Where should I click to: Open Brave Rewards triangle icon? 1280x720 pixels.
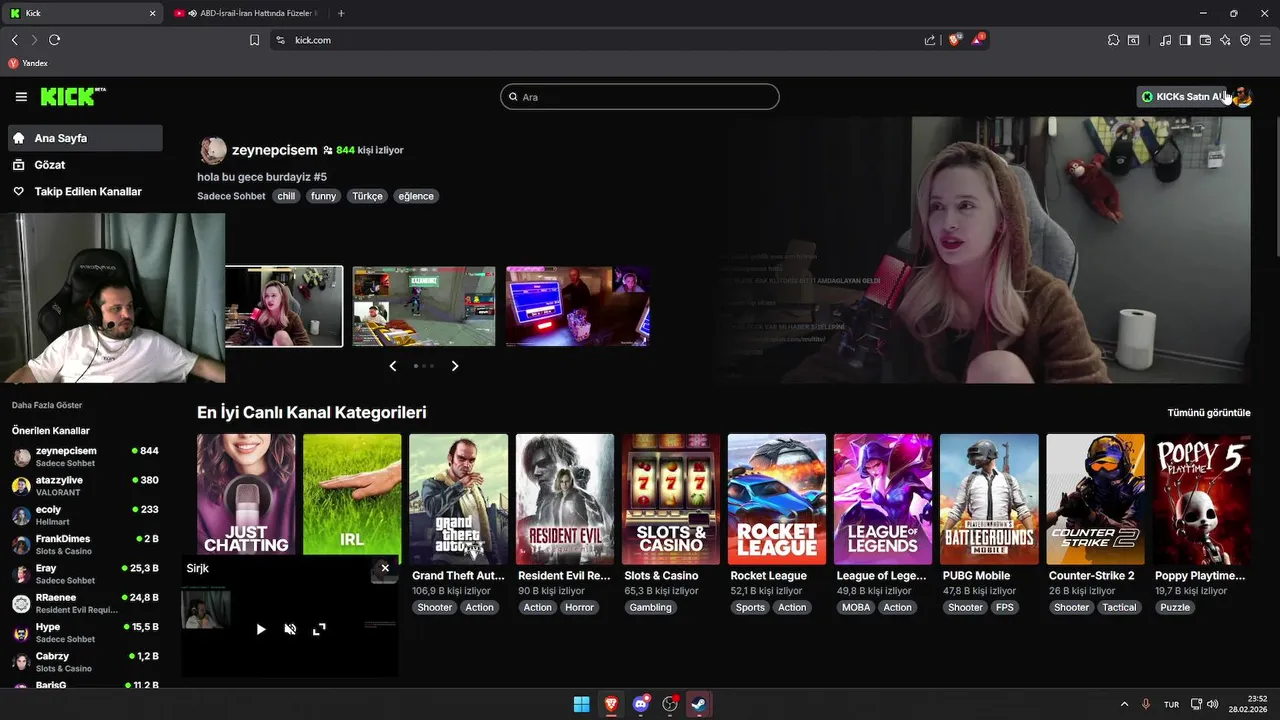pos(979,40)
